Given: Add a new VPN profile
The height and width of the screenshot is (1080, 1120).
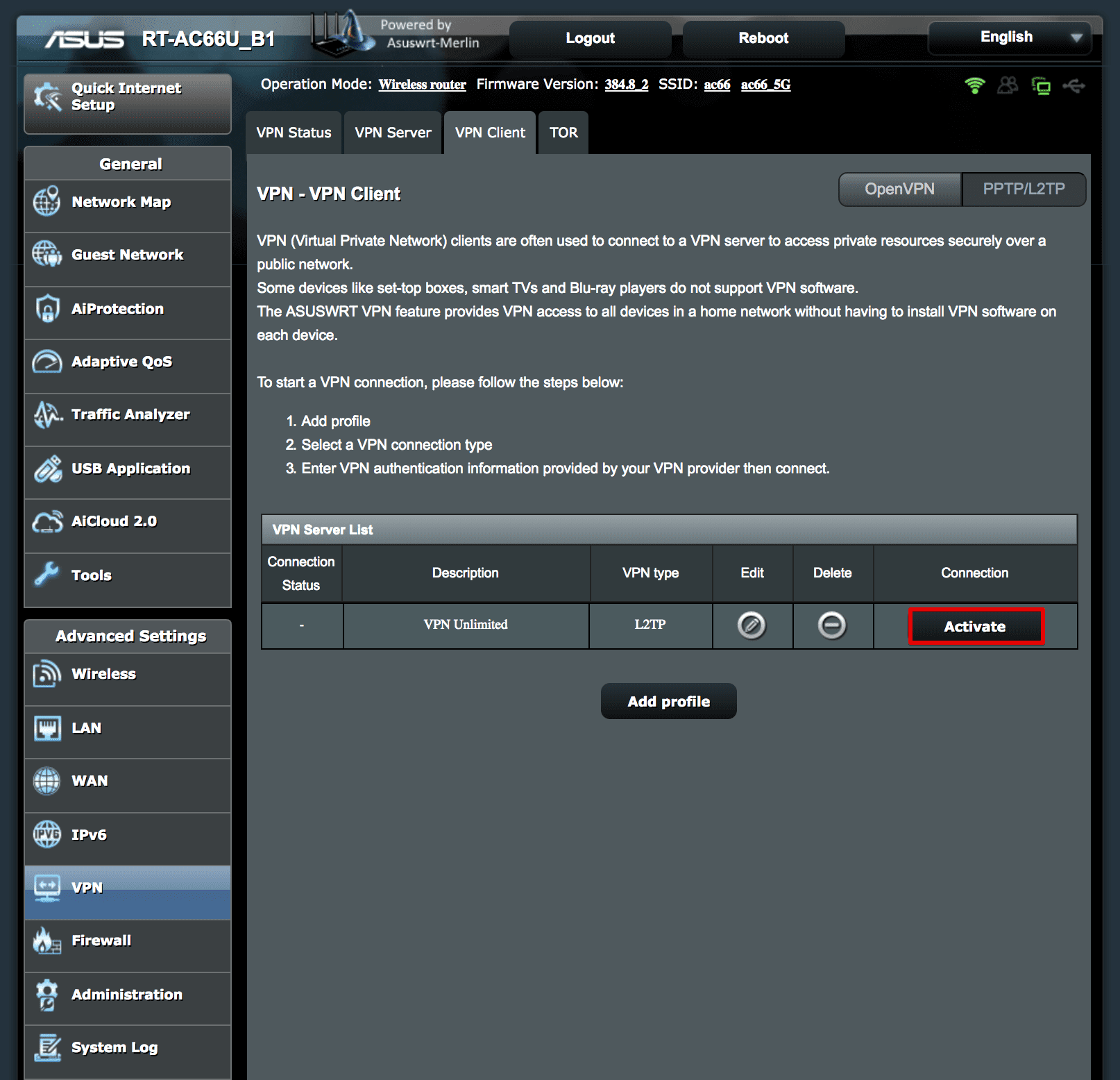Looking at the screenshot, I should [x=668, y=701].
